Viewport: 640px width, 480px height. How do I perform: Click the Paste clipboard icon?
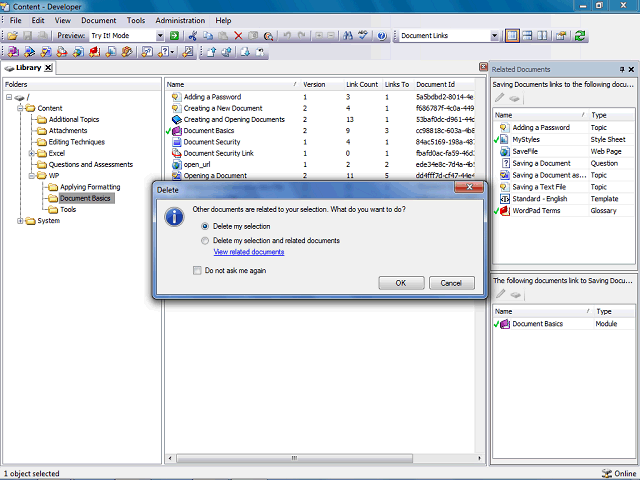click(x=223, y=36)
